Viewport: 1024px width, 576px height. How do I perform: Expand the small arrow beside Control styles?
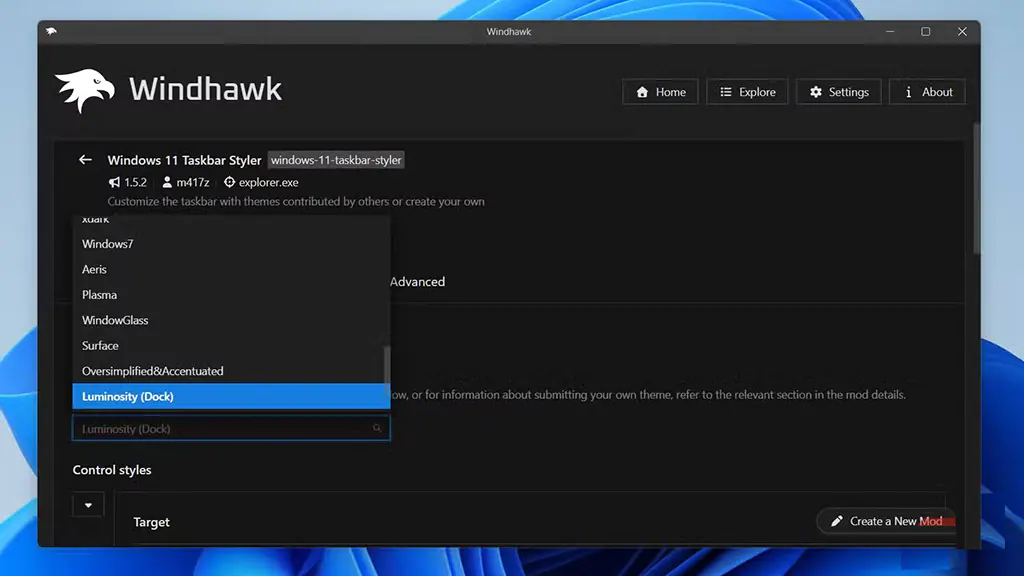(88, 504)
